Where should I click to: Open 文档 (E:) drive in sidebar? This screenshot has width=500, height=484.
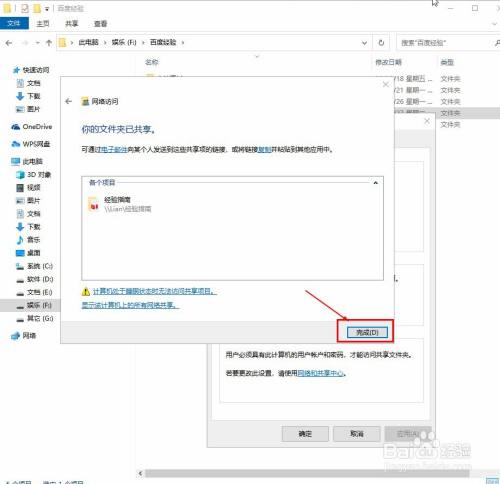tap(34, 292)
